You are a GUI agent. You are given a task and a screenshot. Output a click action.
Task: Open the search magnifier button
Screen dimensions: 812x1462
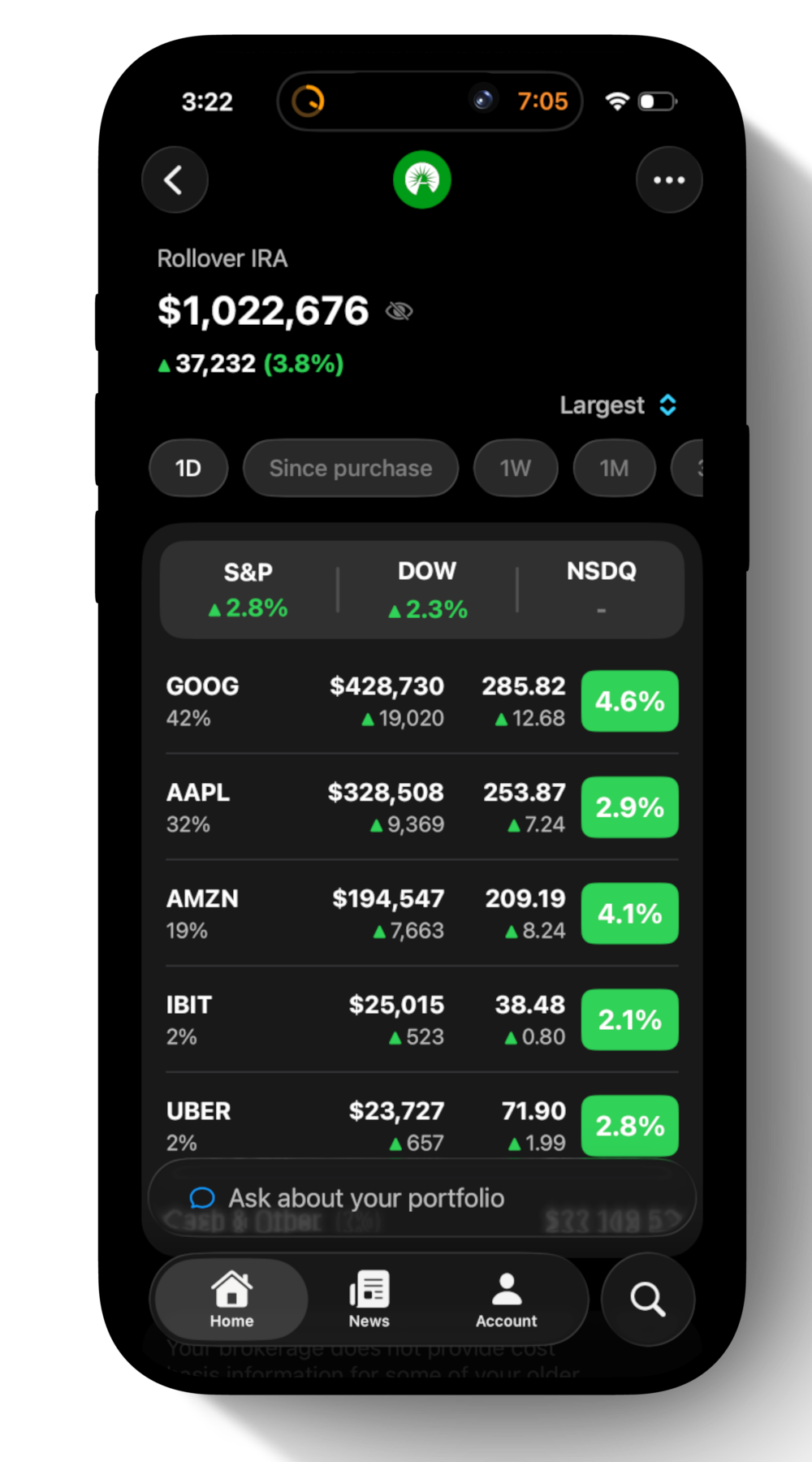(647, 1299)
